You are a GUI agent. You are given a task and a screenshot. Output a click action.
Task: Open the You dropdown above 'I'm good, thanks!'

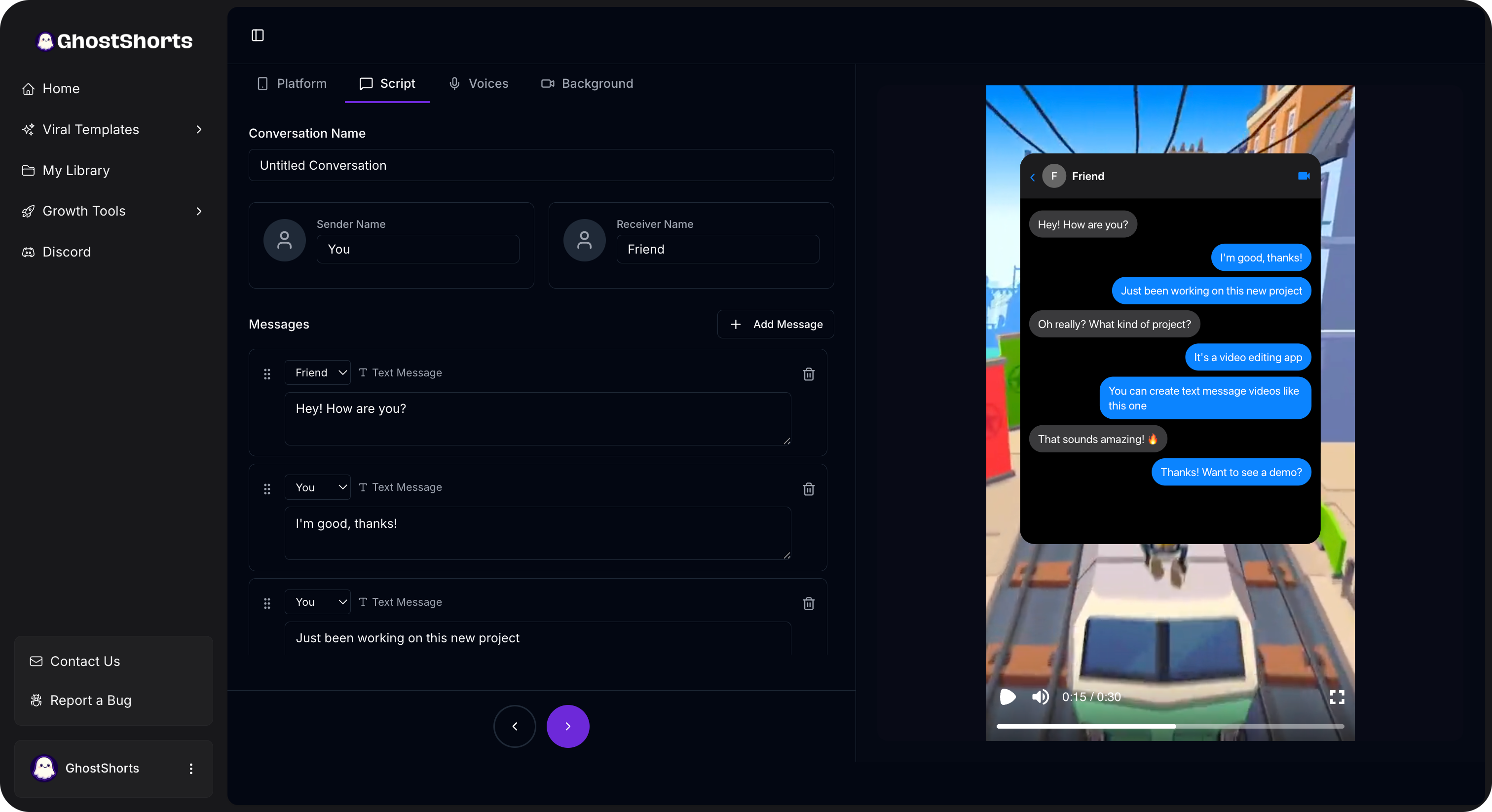pos(319,487)
